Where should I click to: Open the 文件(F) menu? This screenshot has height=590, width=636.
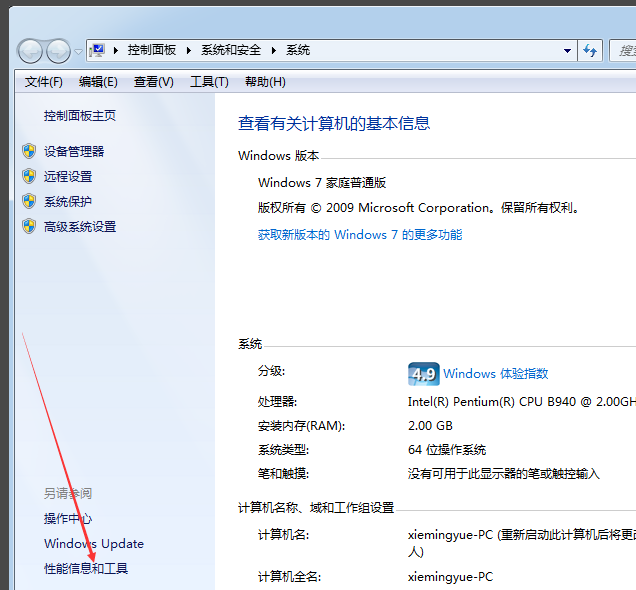point(43,82)
